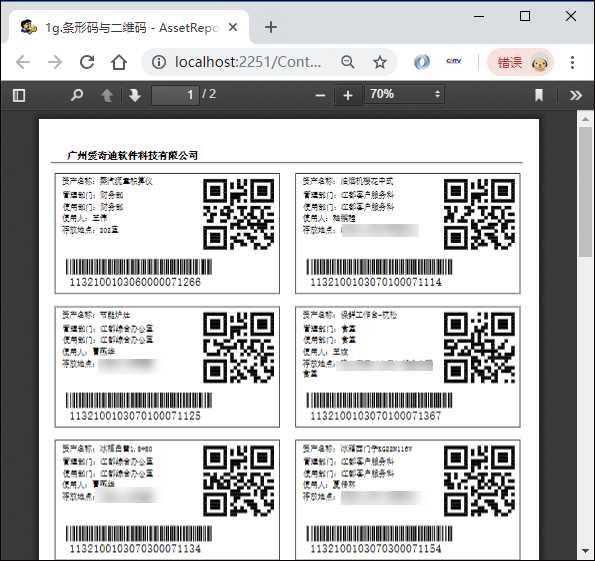Go back in browser history
The height and width of the screenshot is (561, 595).
coord(23,62)
